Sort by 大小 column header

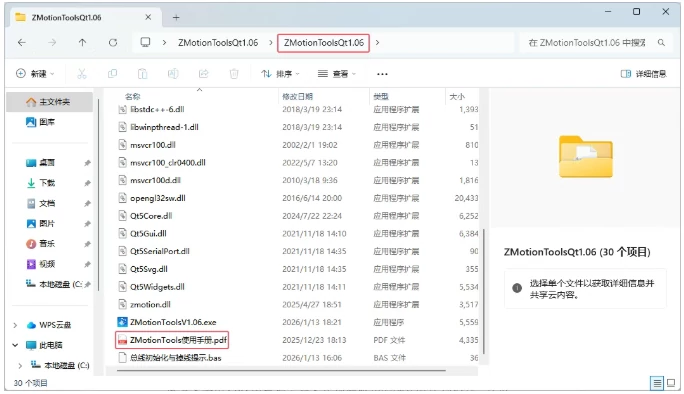coord(457,96)
